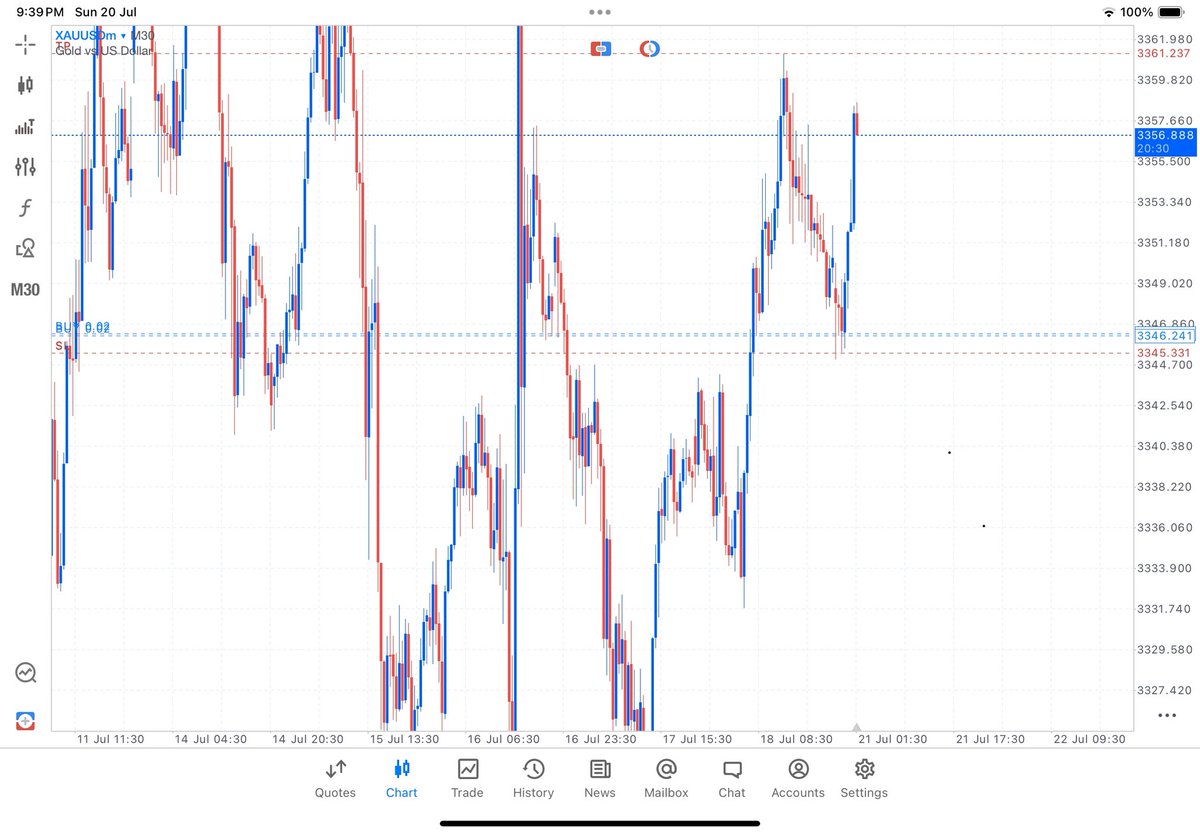Open the more options dots on chart

(x=1166, y=715)
